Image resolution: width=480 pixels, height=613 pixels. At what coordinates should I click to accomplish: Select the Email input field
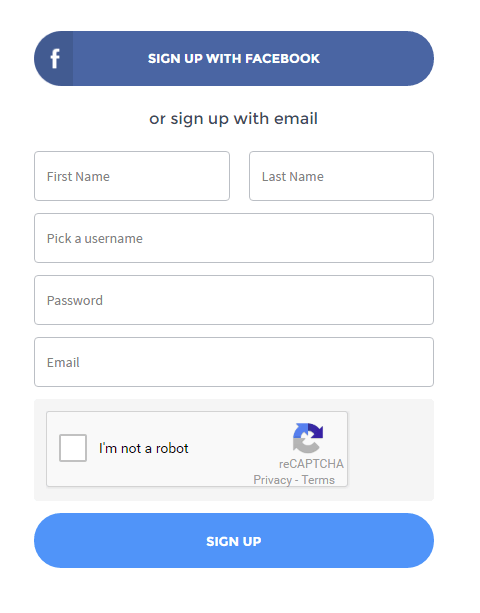point(234,362)
